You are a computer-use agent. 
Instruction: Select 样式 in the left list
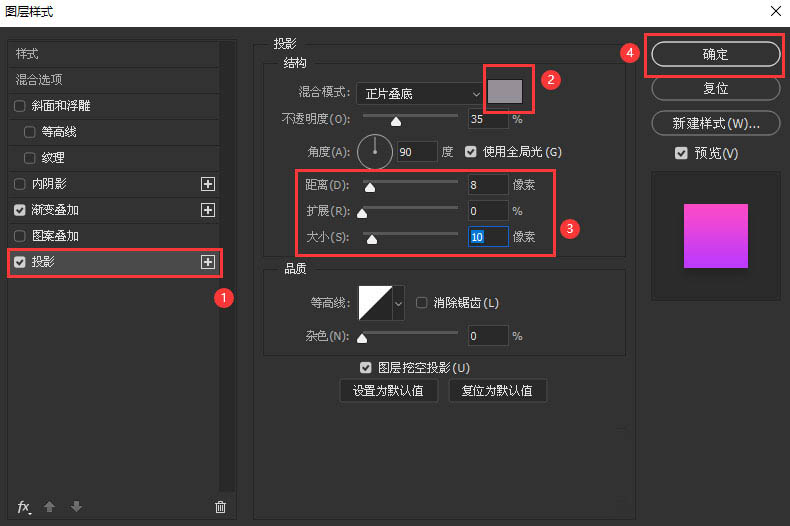(114, 54)
